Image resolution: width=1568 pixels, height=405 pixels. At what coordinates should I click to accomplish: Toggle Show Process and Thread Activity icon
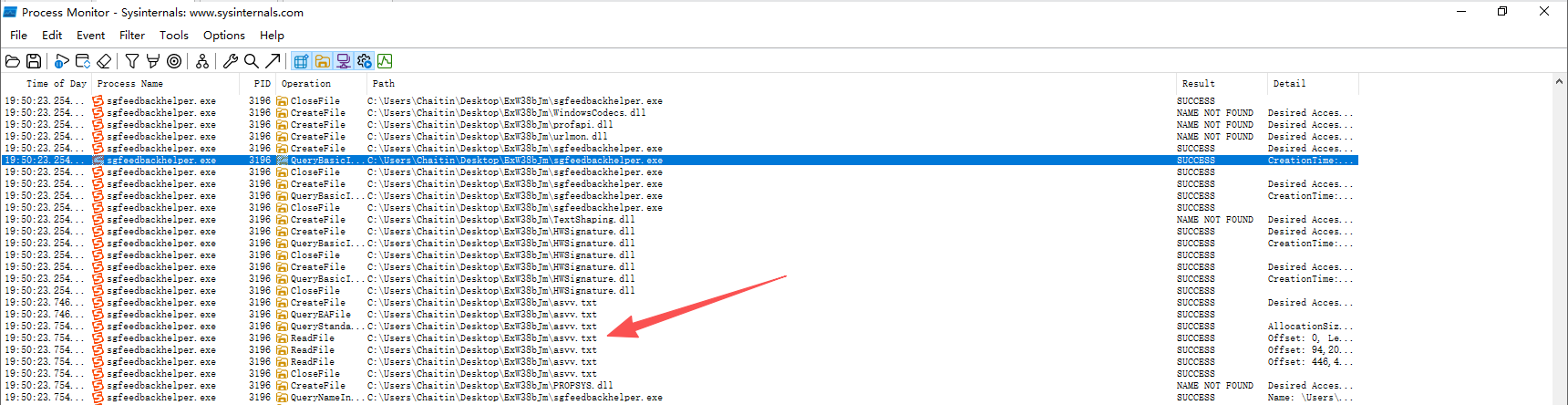click(x=365, y=61)
